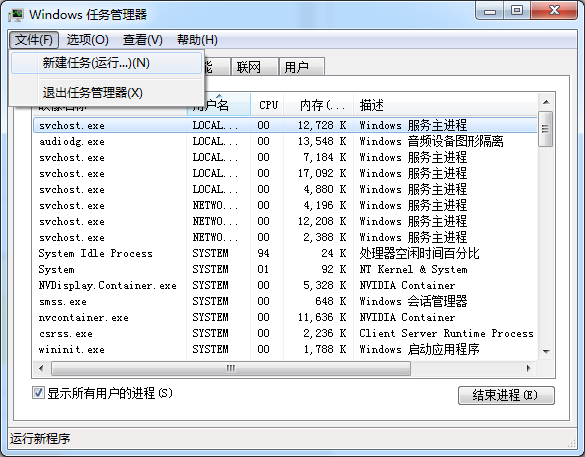Switch to the 联网 tab
585x457 pixels.
coord(254,67)
